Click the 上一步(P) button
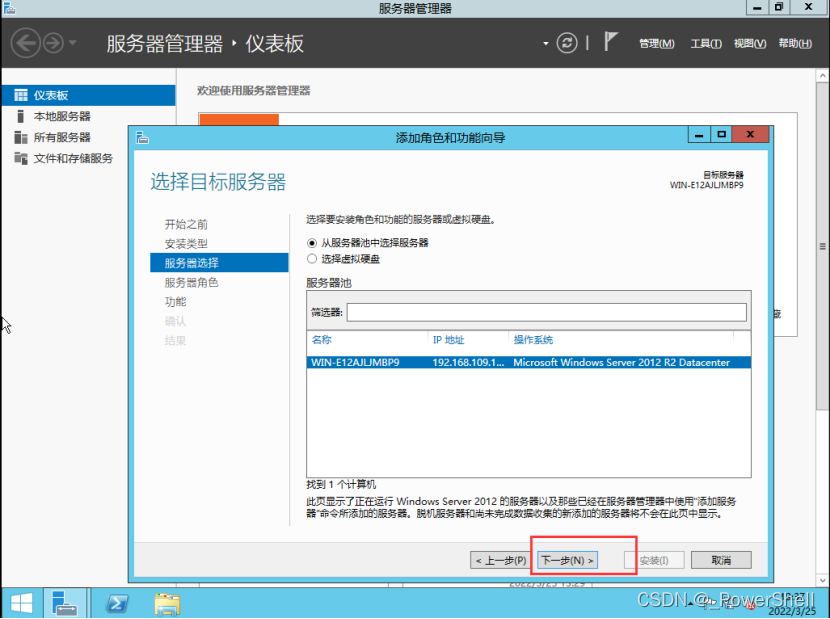The height and width of the screenshot is (619, 830). click(500, 560)
